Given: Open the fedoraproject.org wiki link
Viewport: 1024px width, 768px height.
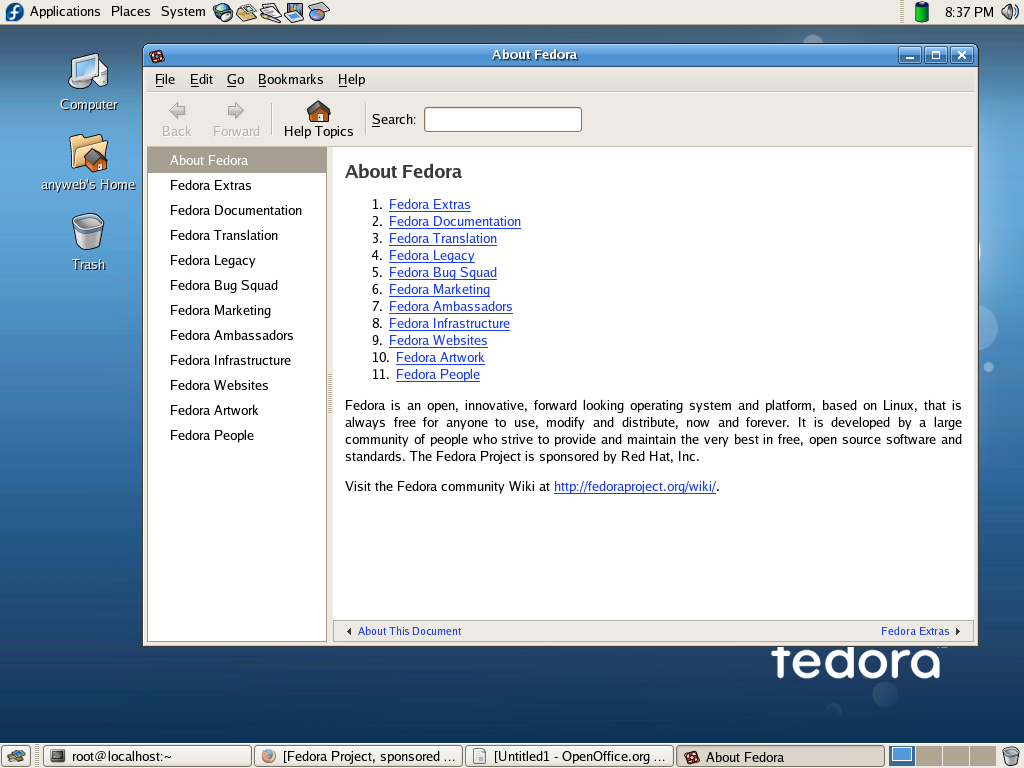Looking at the screenshot, I should point(635,487).
